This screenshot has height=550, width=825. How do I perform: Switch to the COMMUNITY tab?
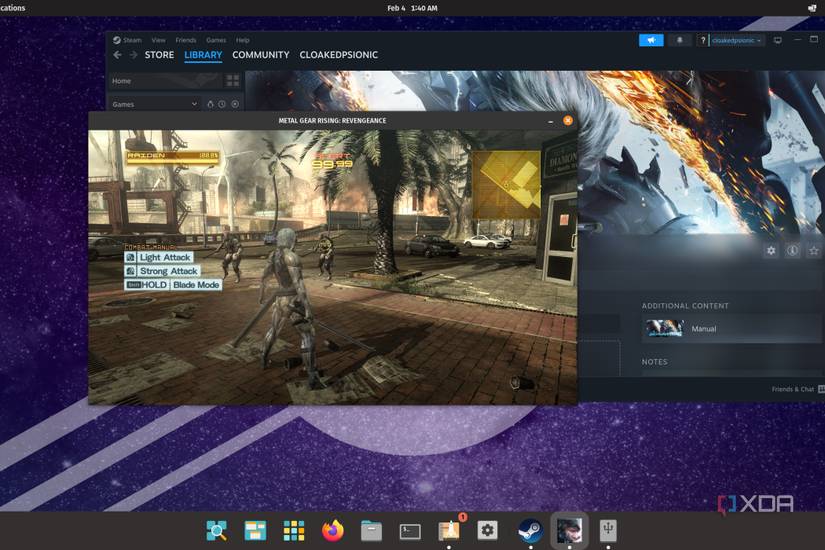point(260,55)
